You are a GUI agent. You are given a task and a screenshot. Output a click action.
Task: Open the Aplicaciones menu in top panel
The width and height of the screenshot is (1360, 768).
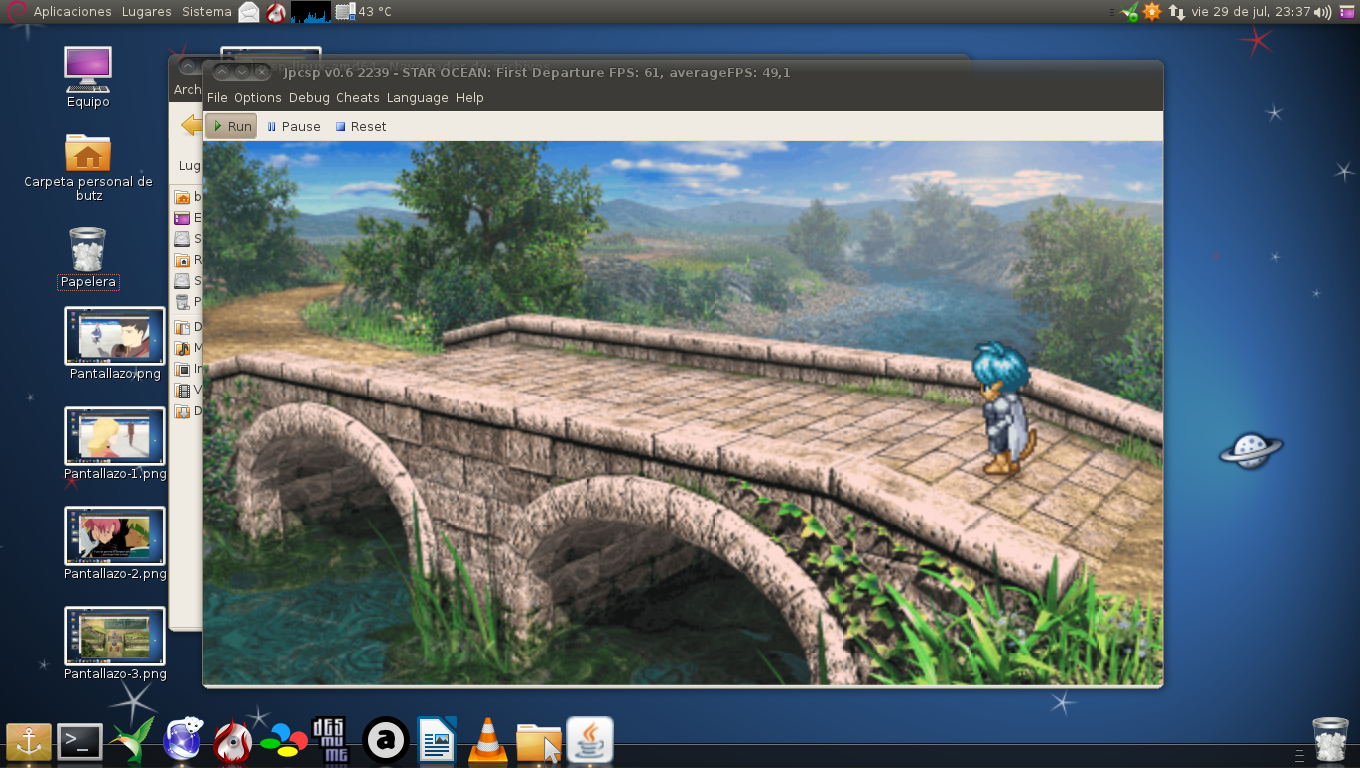(72, 12)
